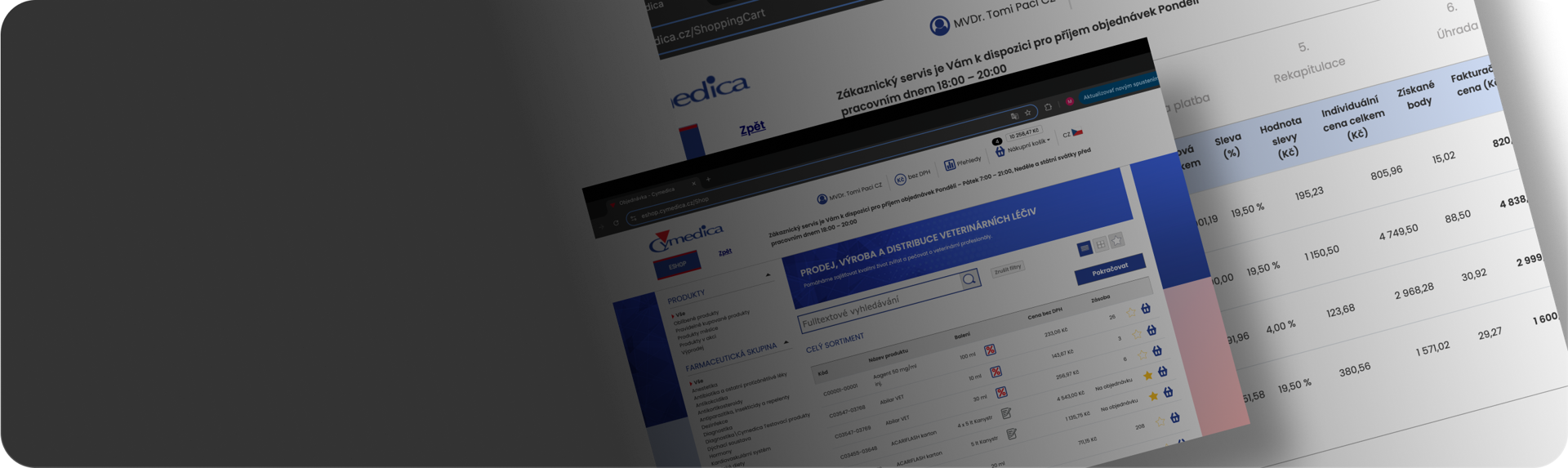This screenshot has width=1568, height=468.
Task: Switch to grid view layout
Action: coord(1101,244)
